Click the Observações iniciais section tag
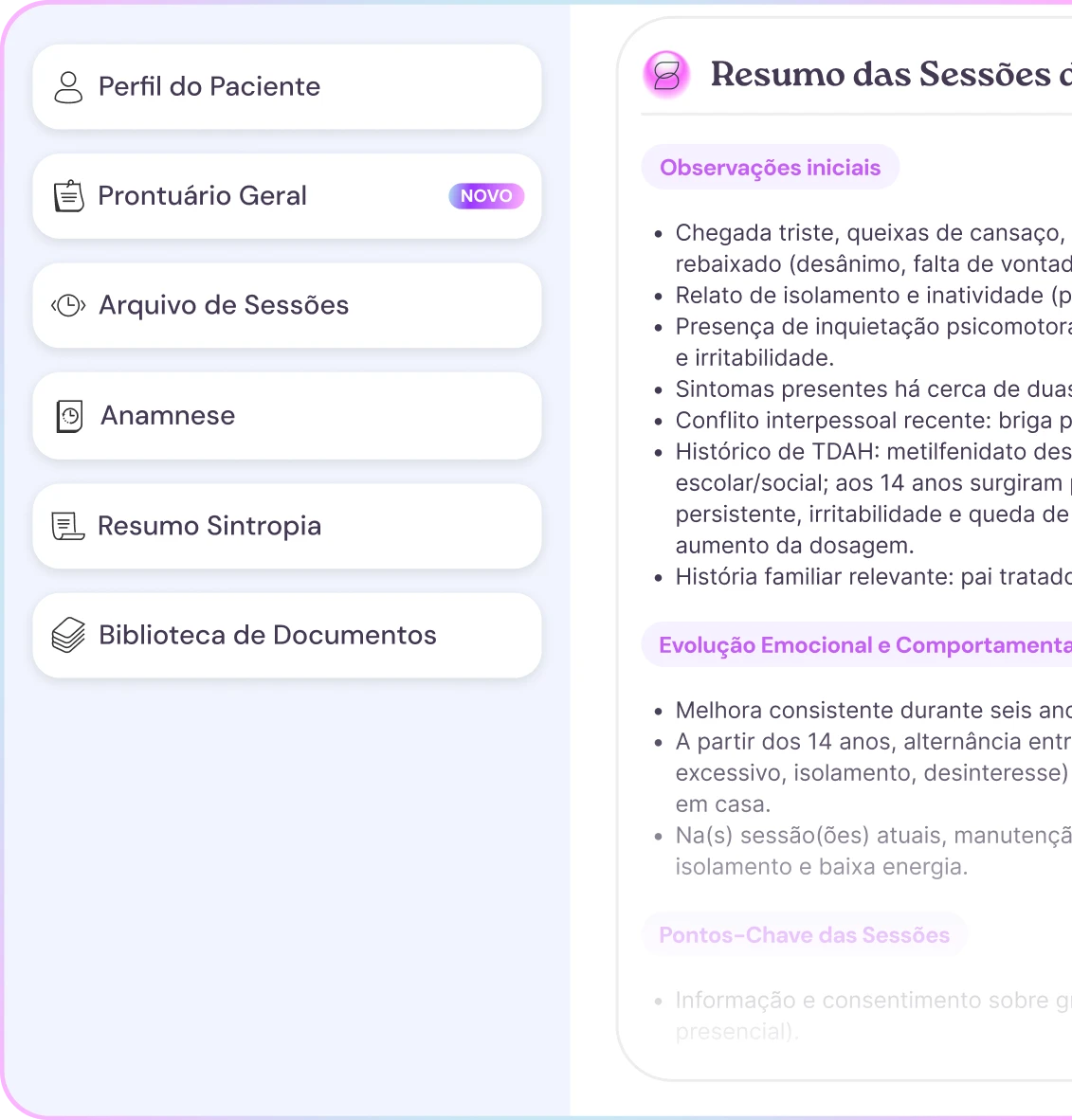Screen dimensions: 1072x1120 click(x=770, y=168)
